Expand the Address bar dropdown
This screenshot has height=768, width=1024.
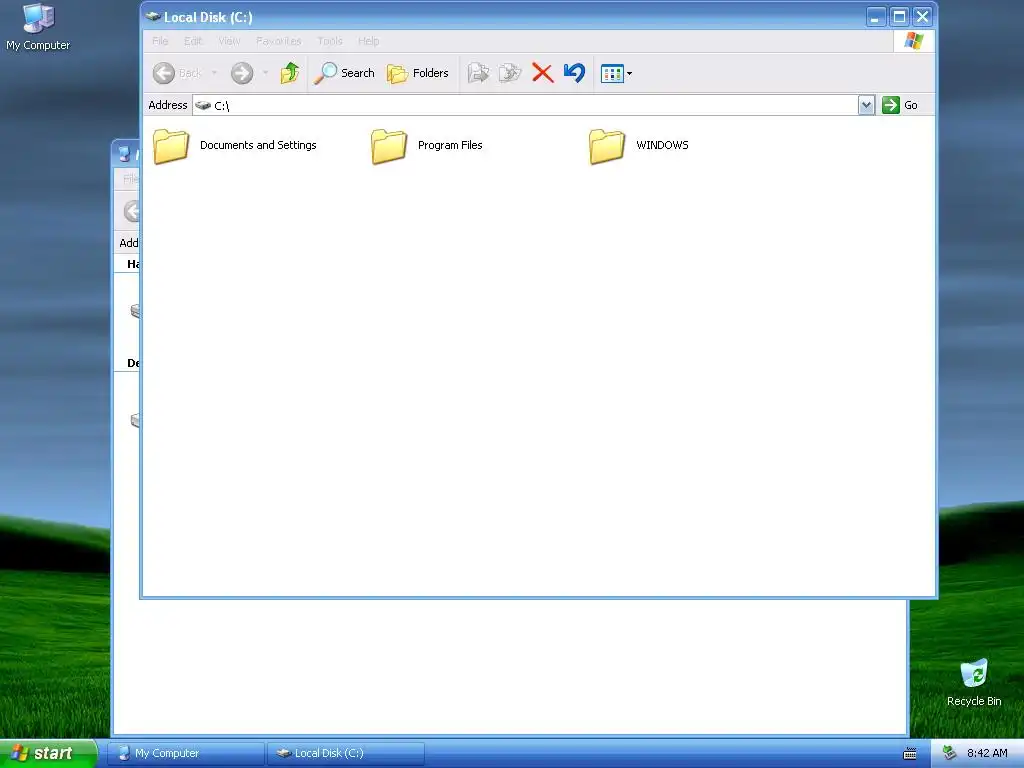click(866, 105)
